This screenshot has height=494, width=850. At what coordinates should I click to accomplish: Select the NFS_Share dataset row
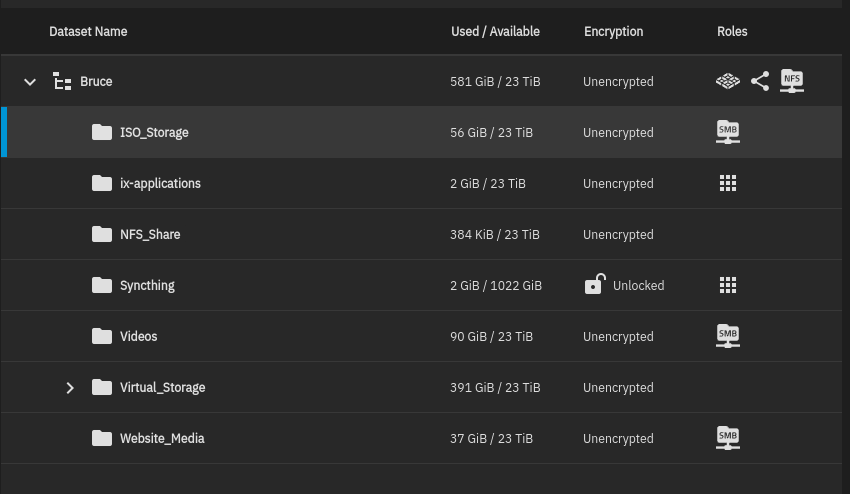422,234
